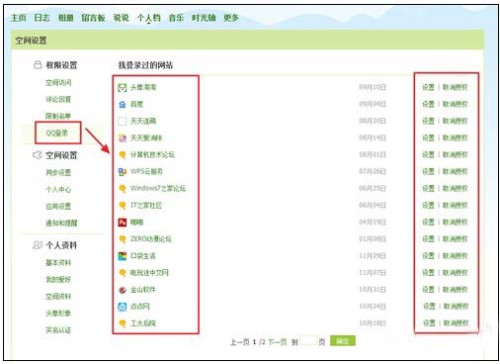Click the lock icon beside 权限设置

click(x=38, y=64)
